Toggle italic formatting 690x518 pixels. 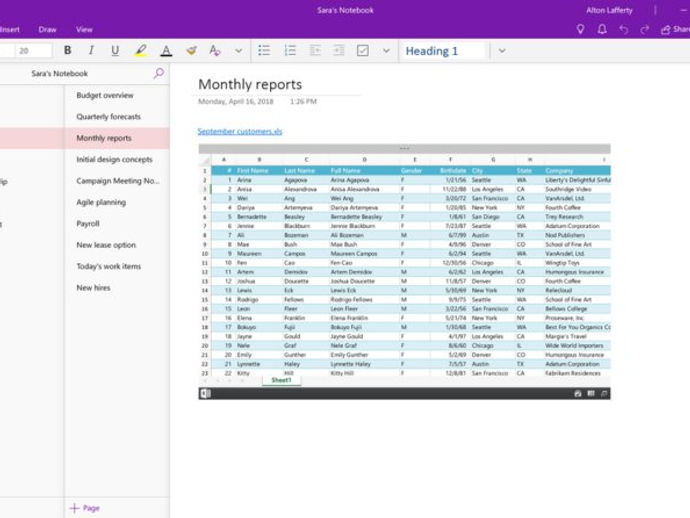91,51
